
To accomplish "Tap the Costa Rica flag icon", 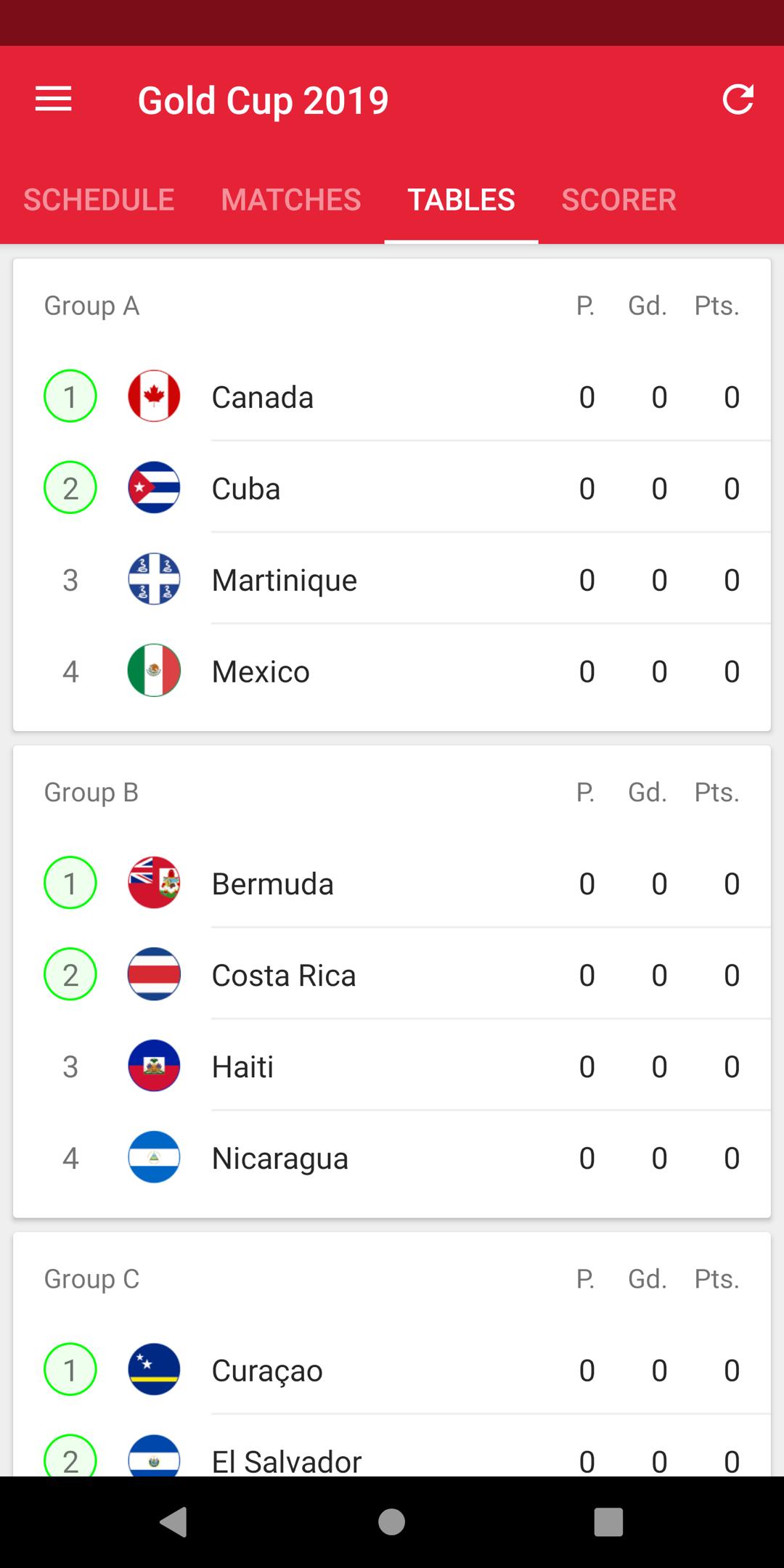I will (154, 974).
